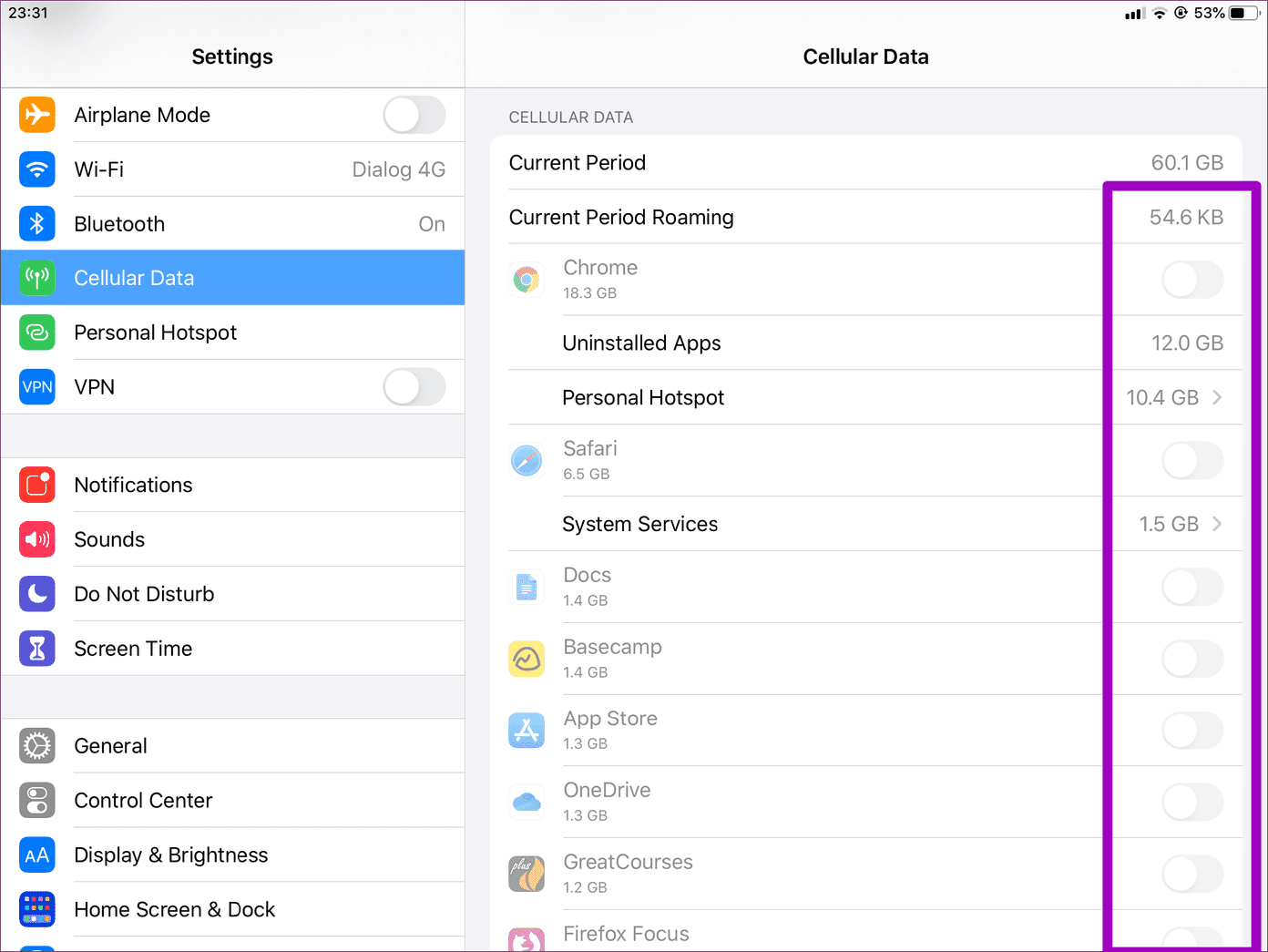This screenshot has height=952, width=1268.
Task: Open General settings
Action: [x=233, y=746]
